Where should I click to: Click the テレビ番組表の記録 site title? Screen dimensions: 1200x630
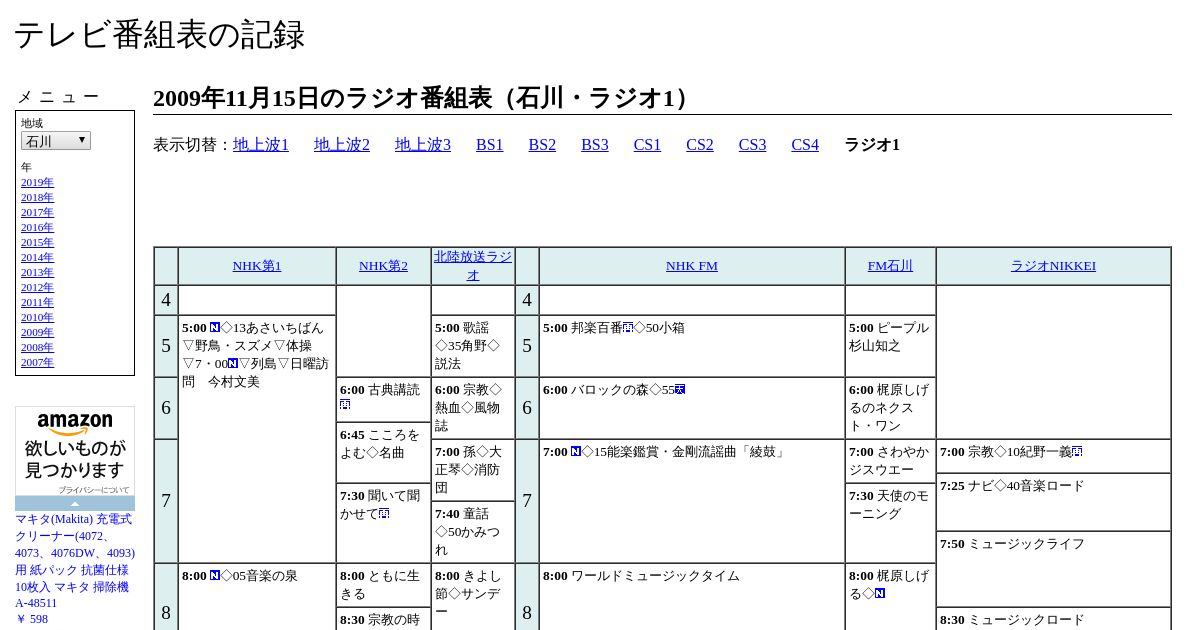pos(159,35)
